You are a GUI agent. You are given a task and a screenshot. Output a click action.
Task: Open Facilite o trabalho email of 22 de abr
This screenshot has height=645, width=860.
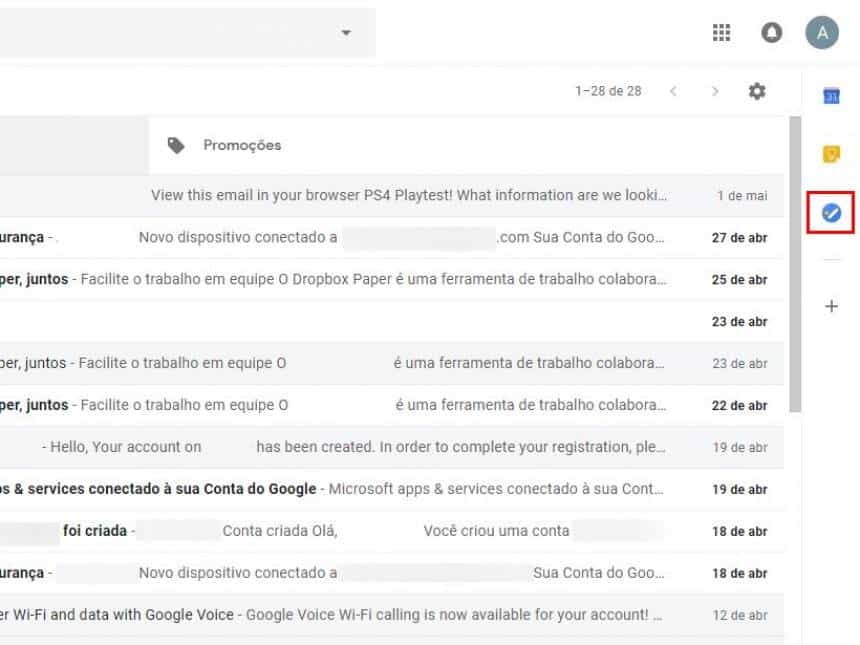tap(392, 405)
